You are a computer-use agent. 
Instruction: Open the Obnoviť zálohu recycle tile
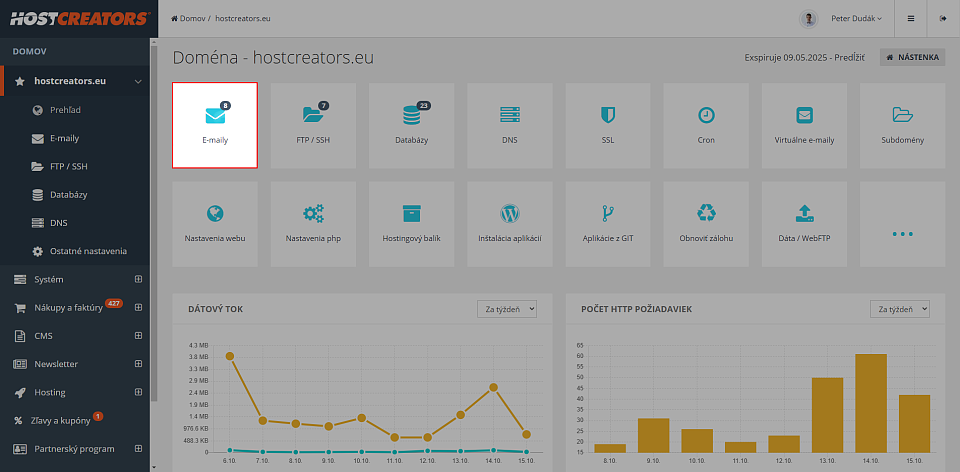706,224
